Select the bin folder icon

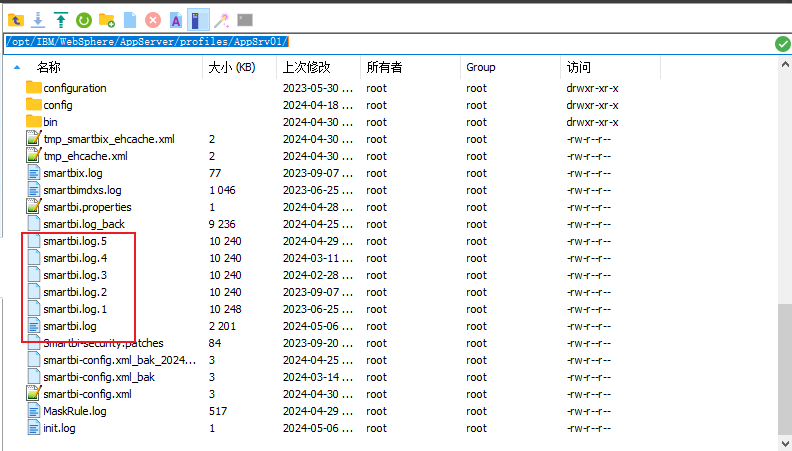tap(34, 121)
